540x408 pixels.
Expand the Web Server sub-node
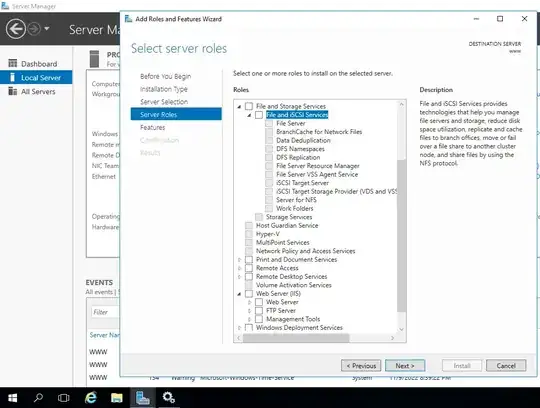pyautogui.click(x=250, y=302)
